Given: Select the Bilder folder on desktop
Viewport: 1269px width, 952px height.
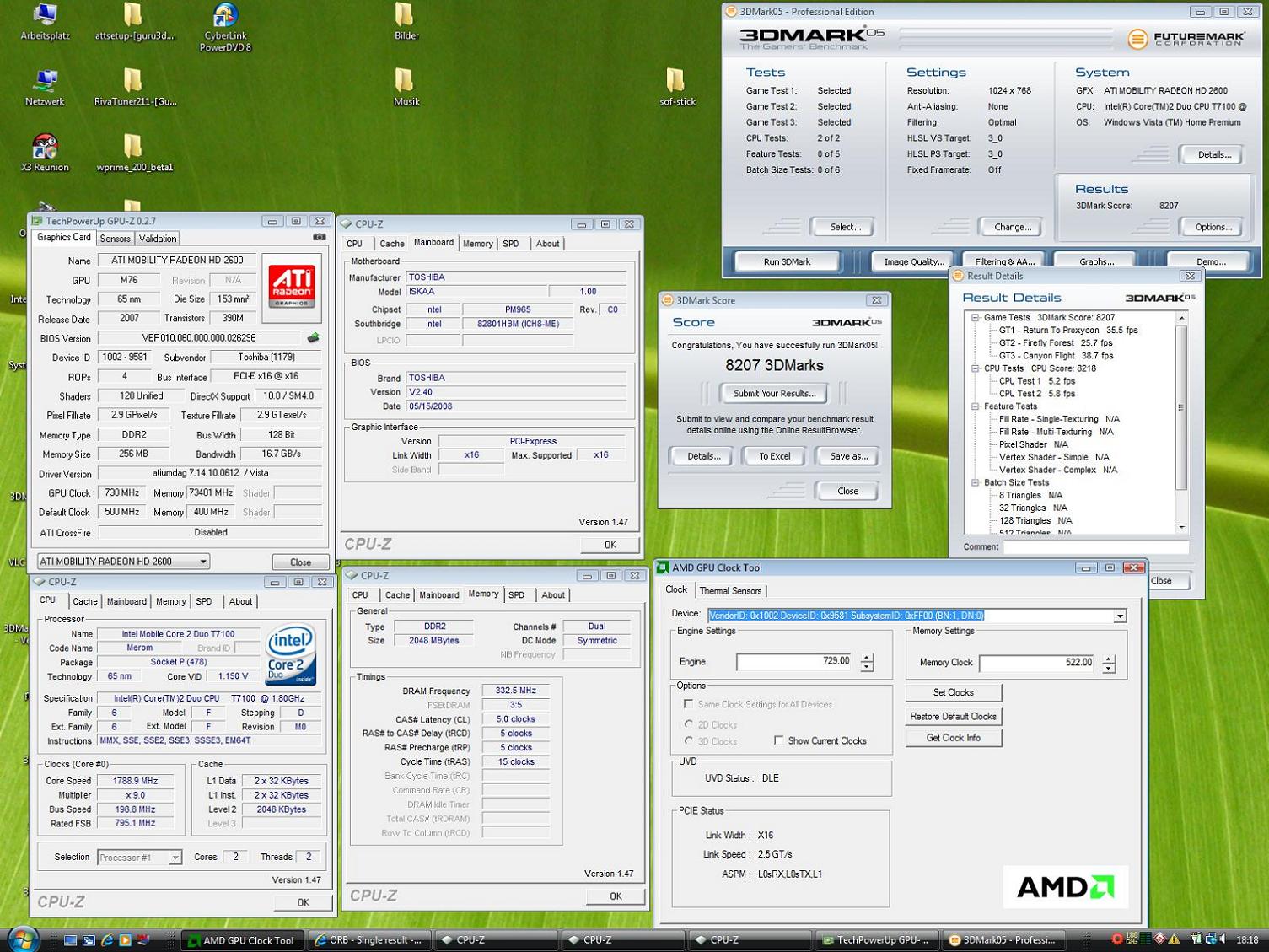Looking at the screenshot, I should (x=406, y=22).
